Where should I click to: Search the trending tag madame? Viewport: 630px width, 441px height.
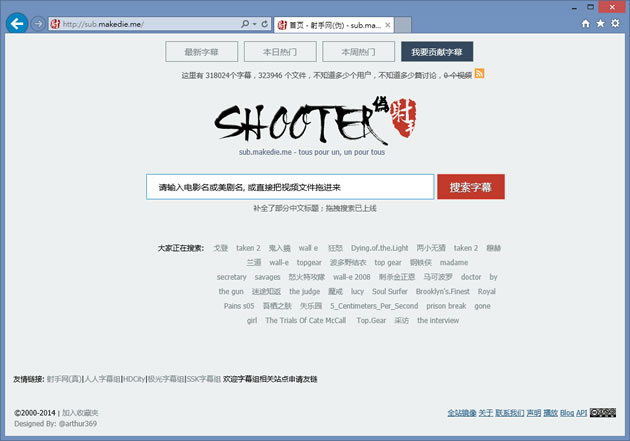pos(454,262)
